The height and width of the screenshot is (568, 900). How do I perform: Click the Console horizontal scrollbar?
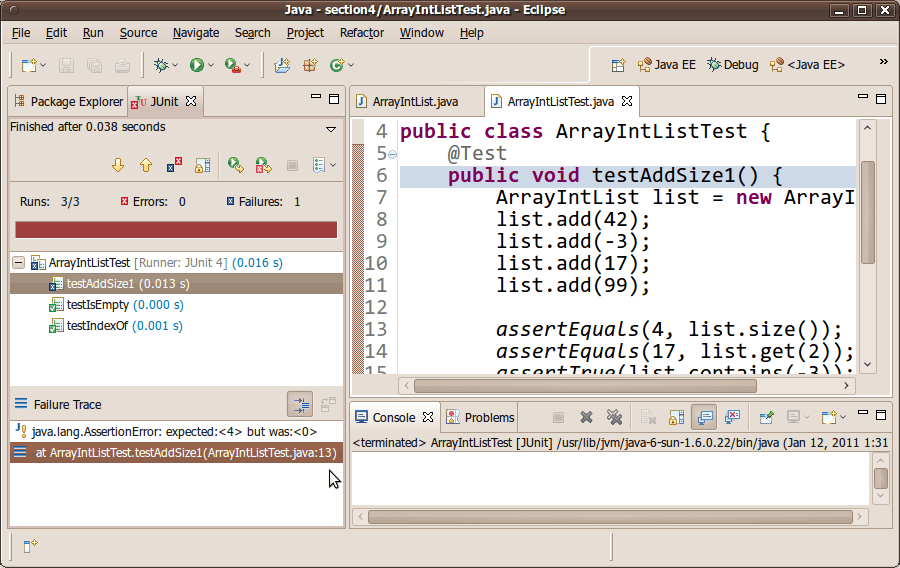click(x=610, y=517)
